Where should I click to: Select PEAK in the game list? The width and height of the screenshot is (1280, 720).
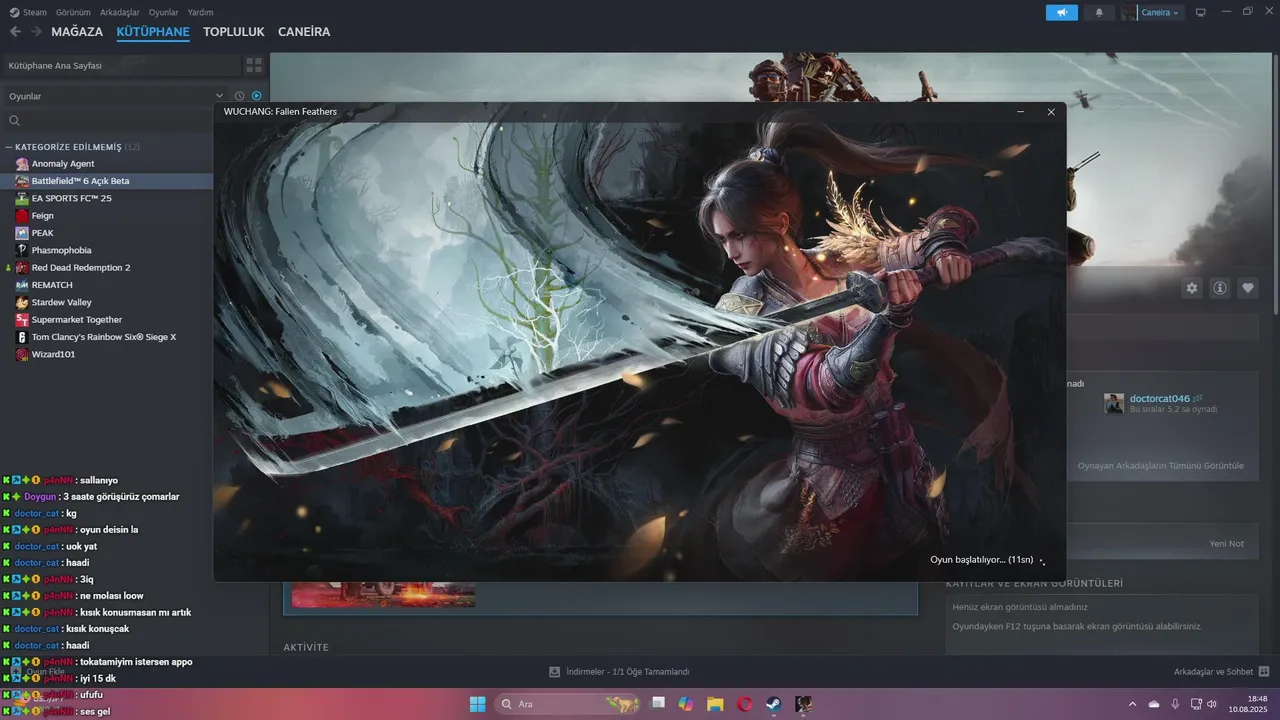(x=43, y=233)
